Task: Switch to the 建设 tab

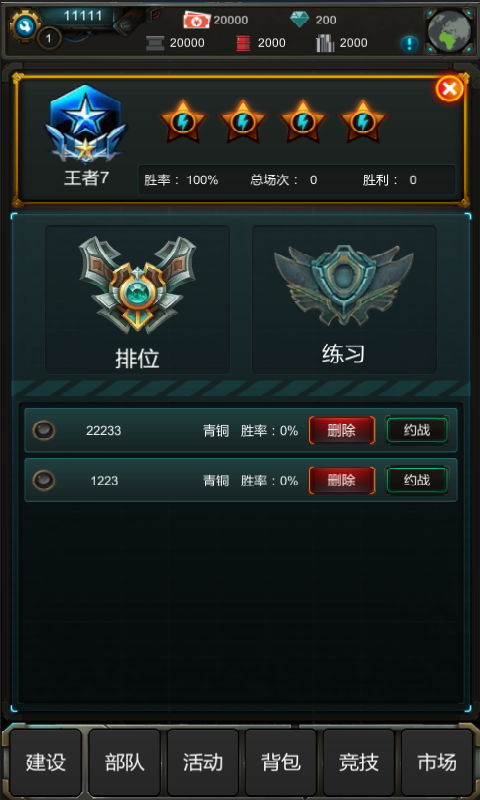Action: (46, 762)
